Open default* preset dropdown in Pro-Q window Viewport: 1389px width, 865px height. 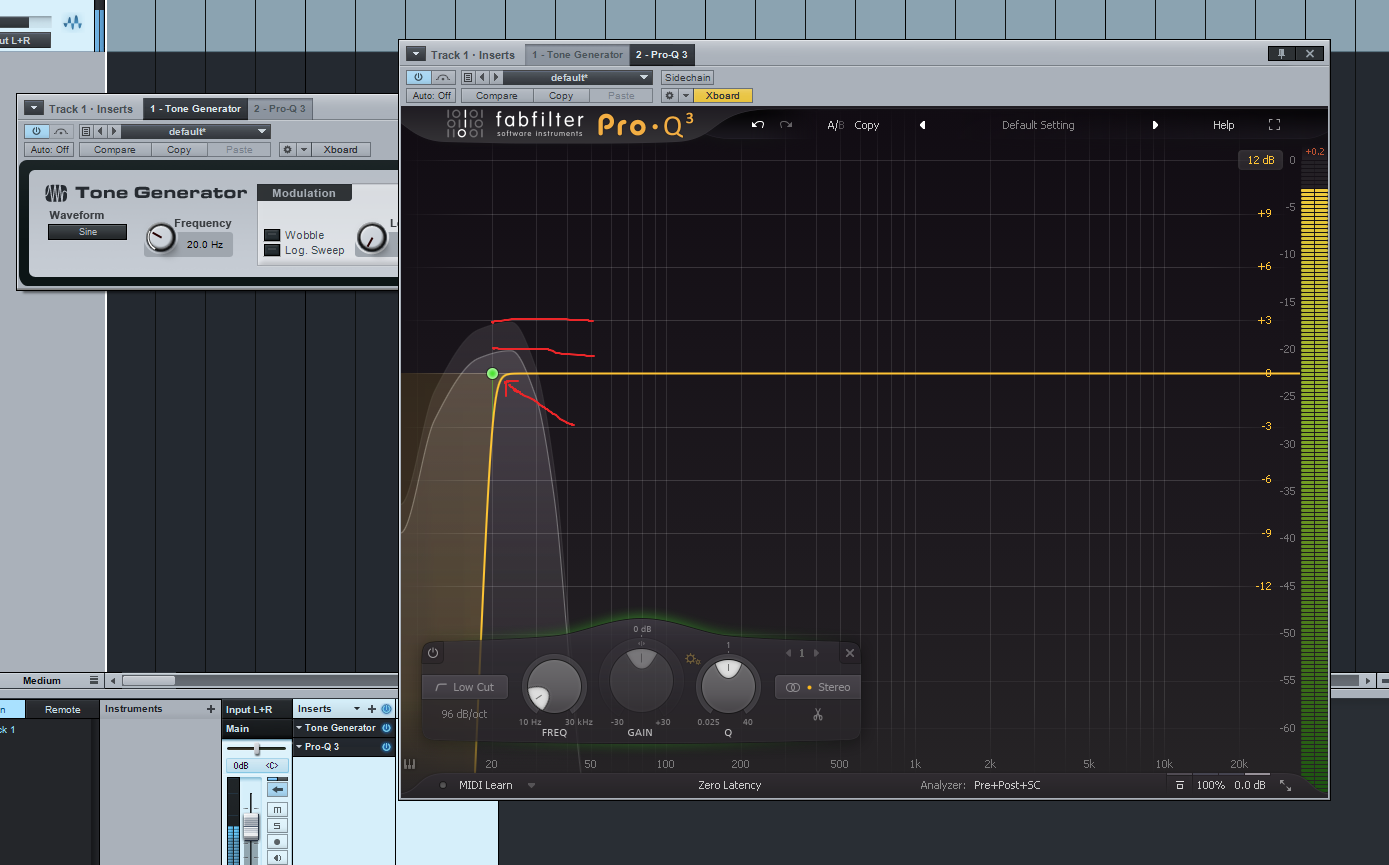tap(577, 77)
